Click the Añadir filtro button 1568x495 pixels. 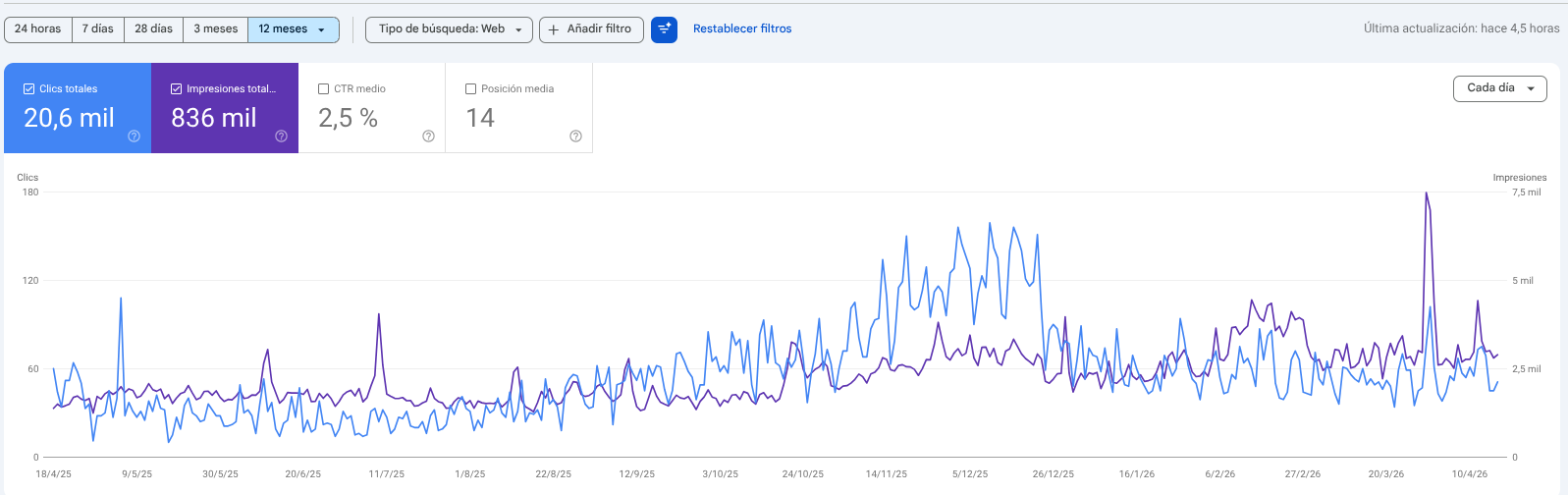click(591, 29)
